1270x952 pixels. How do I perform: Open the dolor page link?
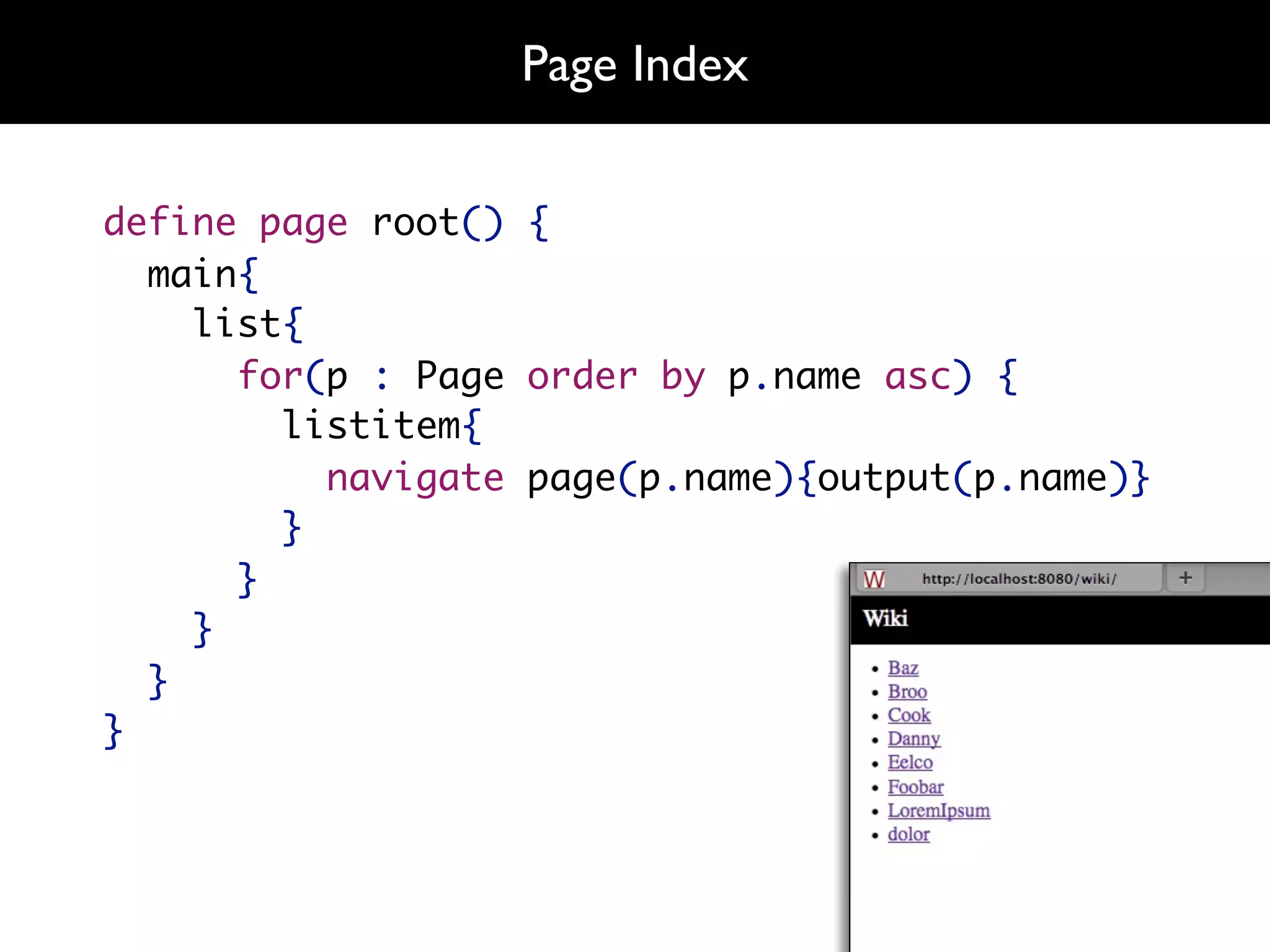point(908,834)
